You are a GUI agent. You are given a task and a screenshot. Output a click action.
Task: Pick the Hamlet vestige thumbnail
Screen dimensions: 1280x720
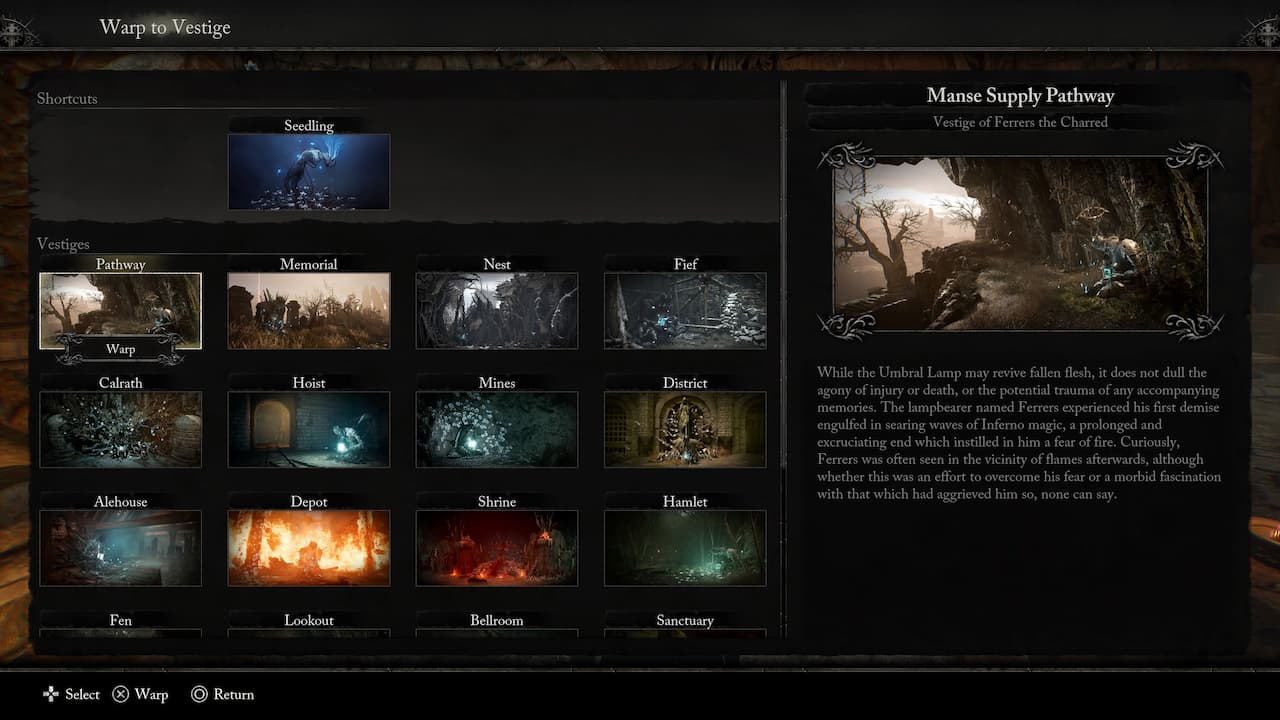click(x=685, y=548)
